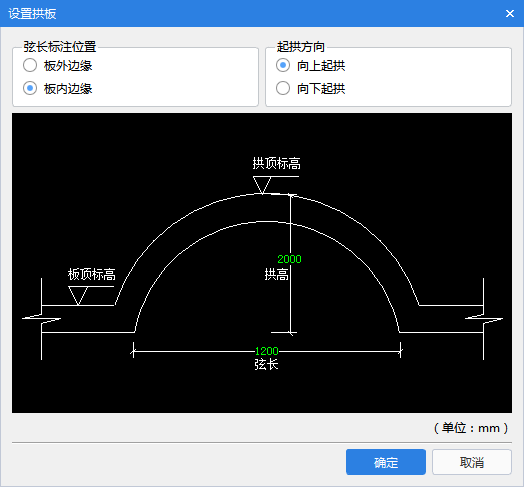524x487 pixels.
Task: Click the 板顶标高 label in diagram
Action: 92,274
